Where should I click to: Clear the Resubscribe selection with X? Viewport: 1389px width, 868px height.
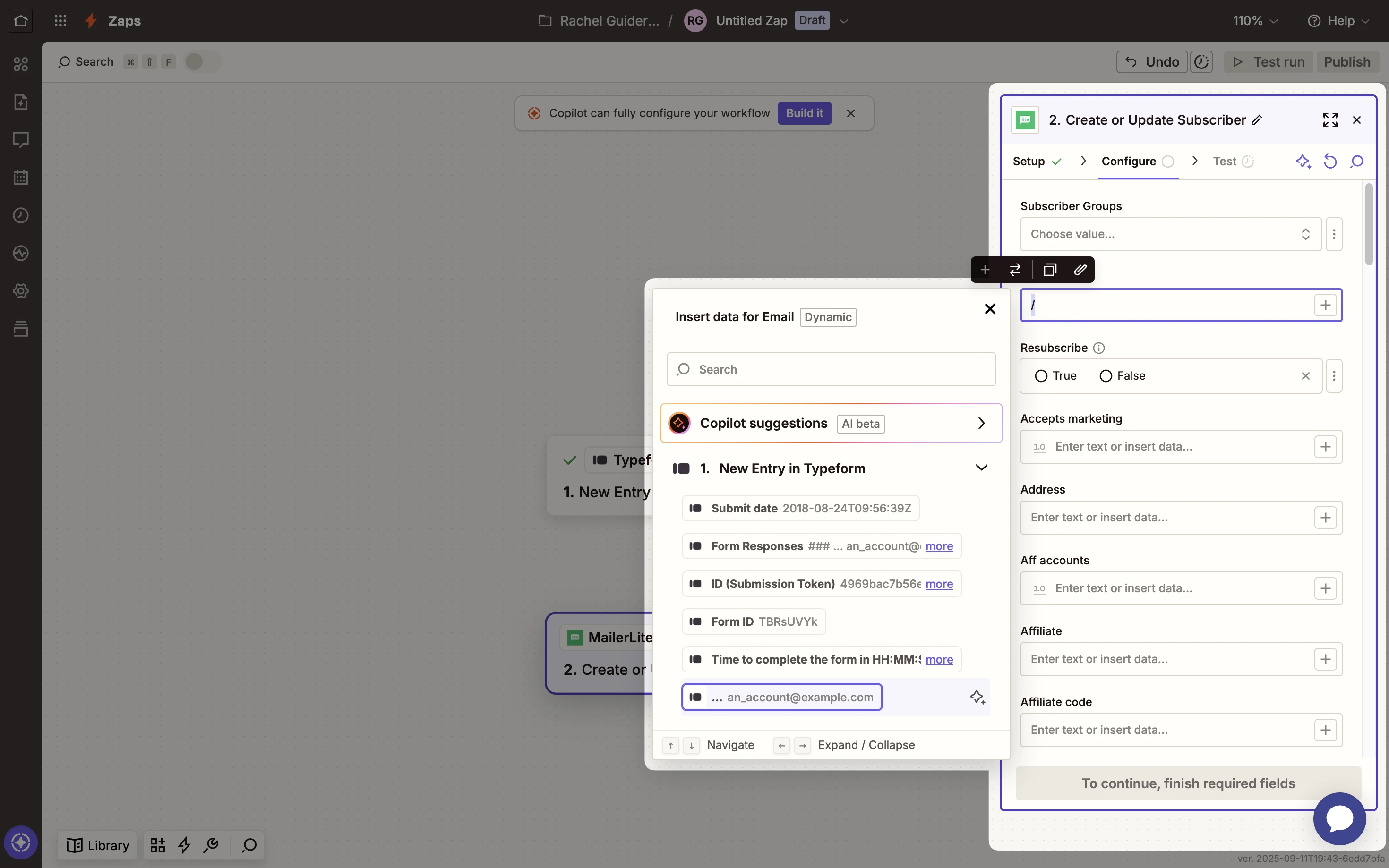point(1305,376)
